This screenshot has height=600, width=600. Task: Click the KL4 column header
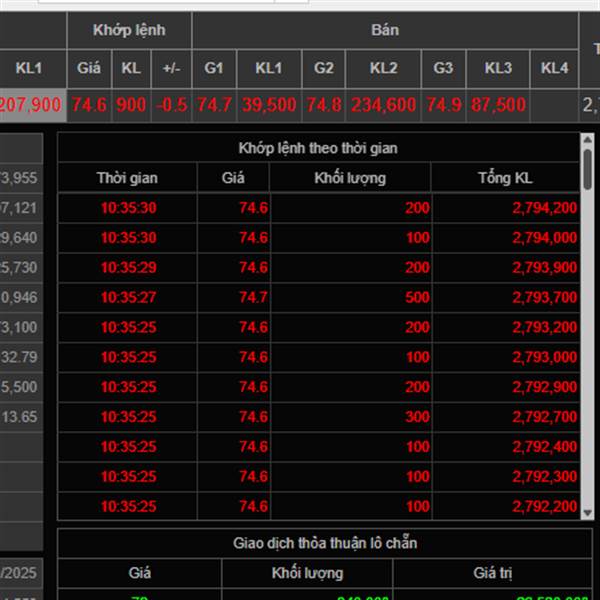point(554,68)
